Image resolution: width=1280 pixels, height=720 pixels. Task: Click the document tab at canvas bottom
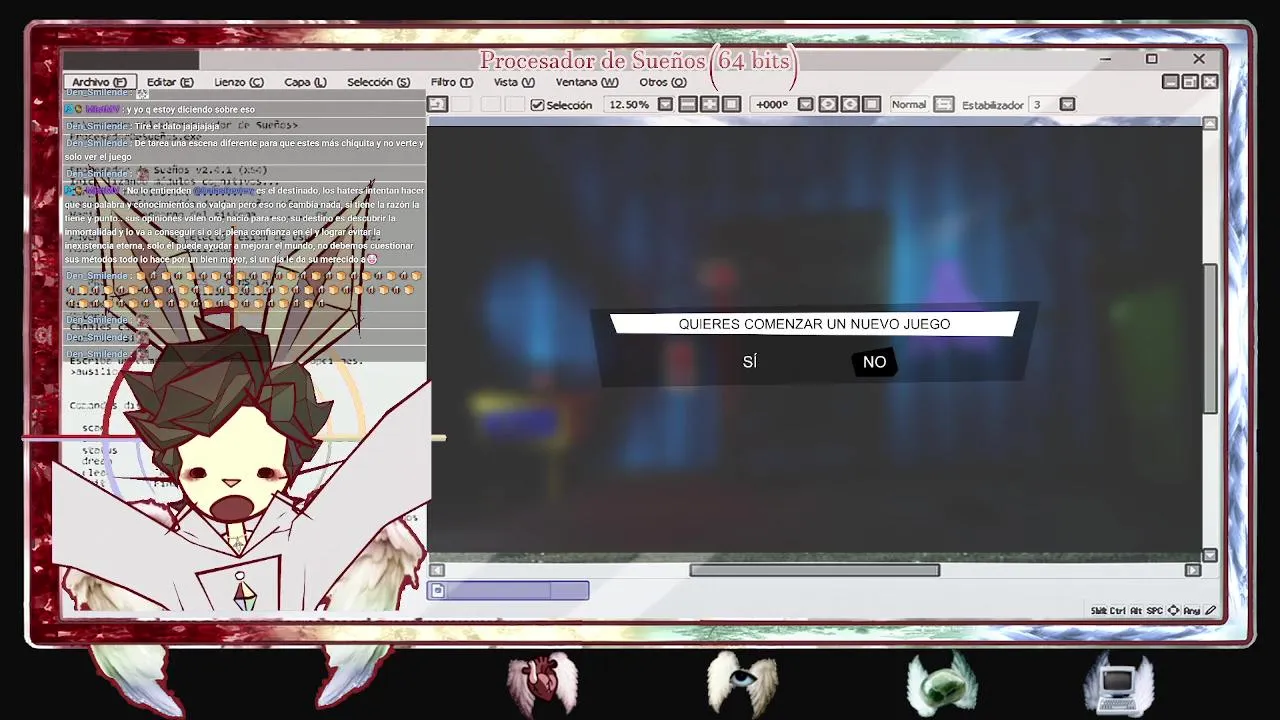(x=508, y=591)
